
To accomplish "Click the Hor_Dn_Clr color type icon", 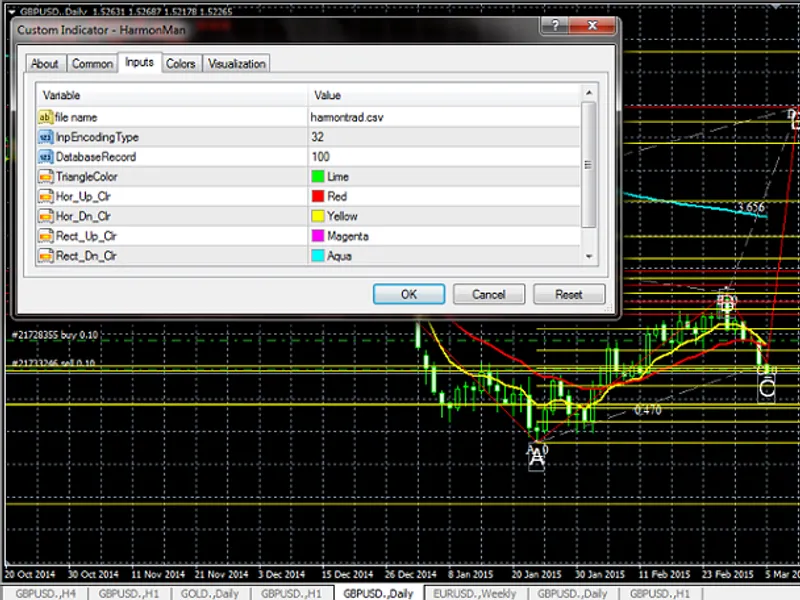I will tap(45, 216).
